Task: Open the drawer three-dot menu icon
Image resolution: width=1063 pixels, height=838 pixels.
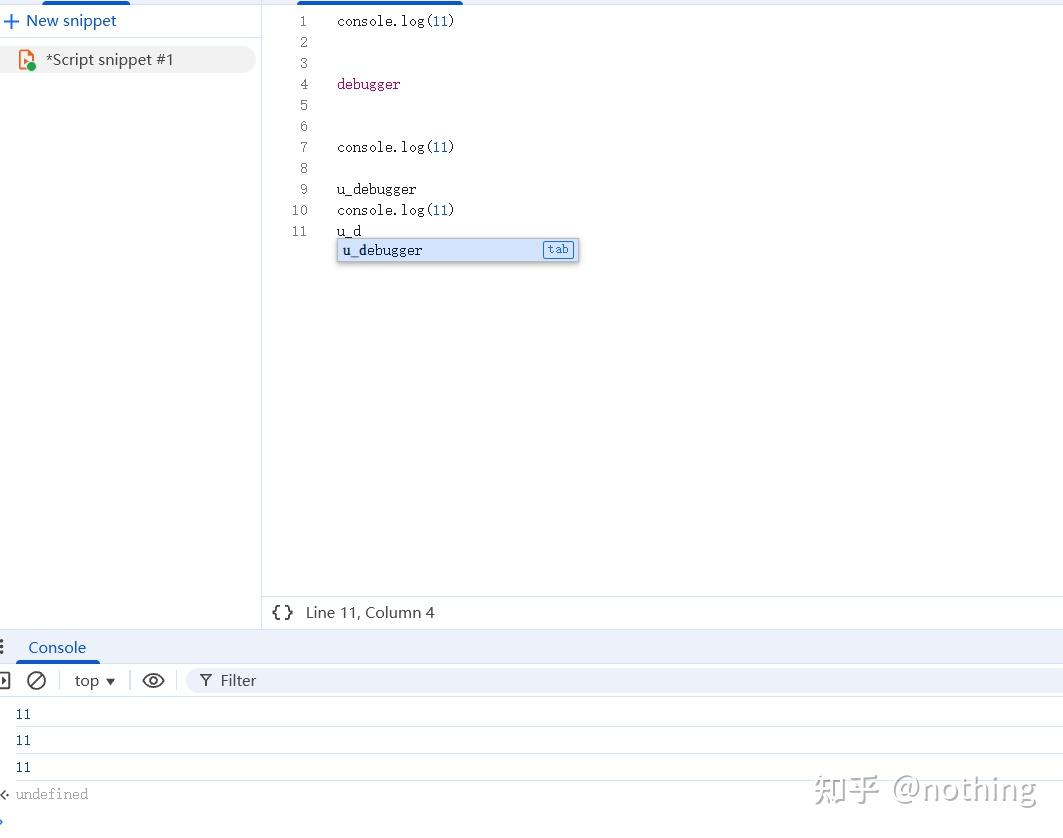Action: [2, 647]
